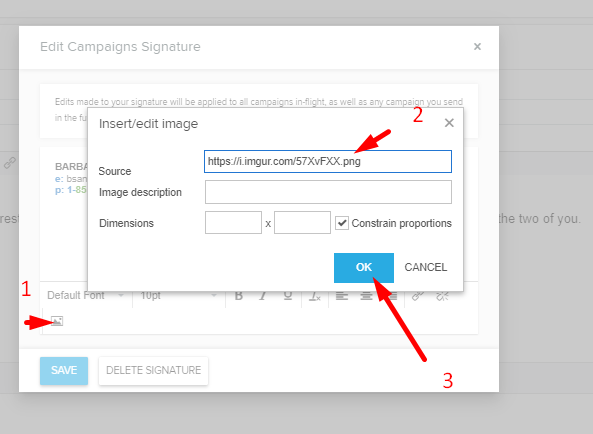The image size is (593, 434).
Task: Click the insert image icon in toolbar
Action: point(57,321)
